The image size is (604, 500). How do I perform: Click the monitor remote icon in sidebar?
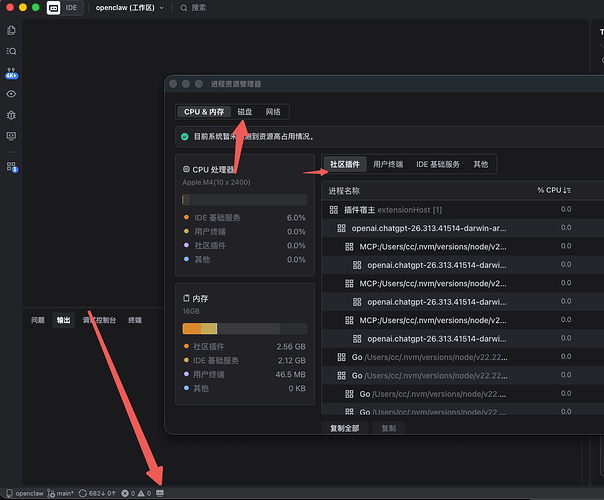coord(11,136)
